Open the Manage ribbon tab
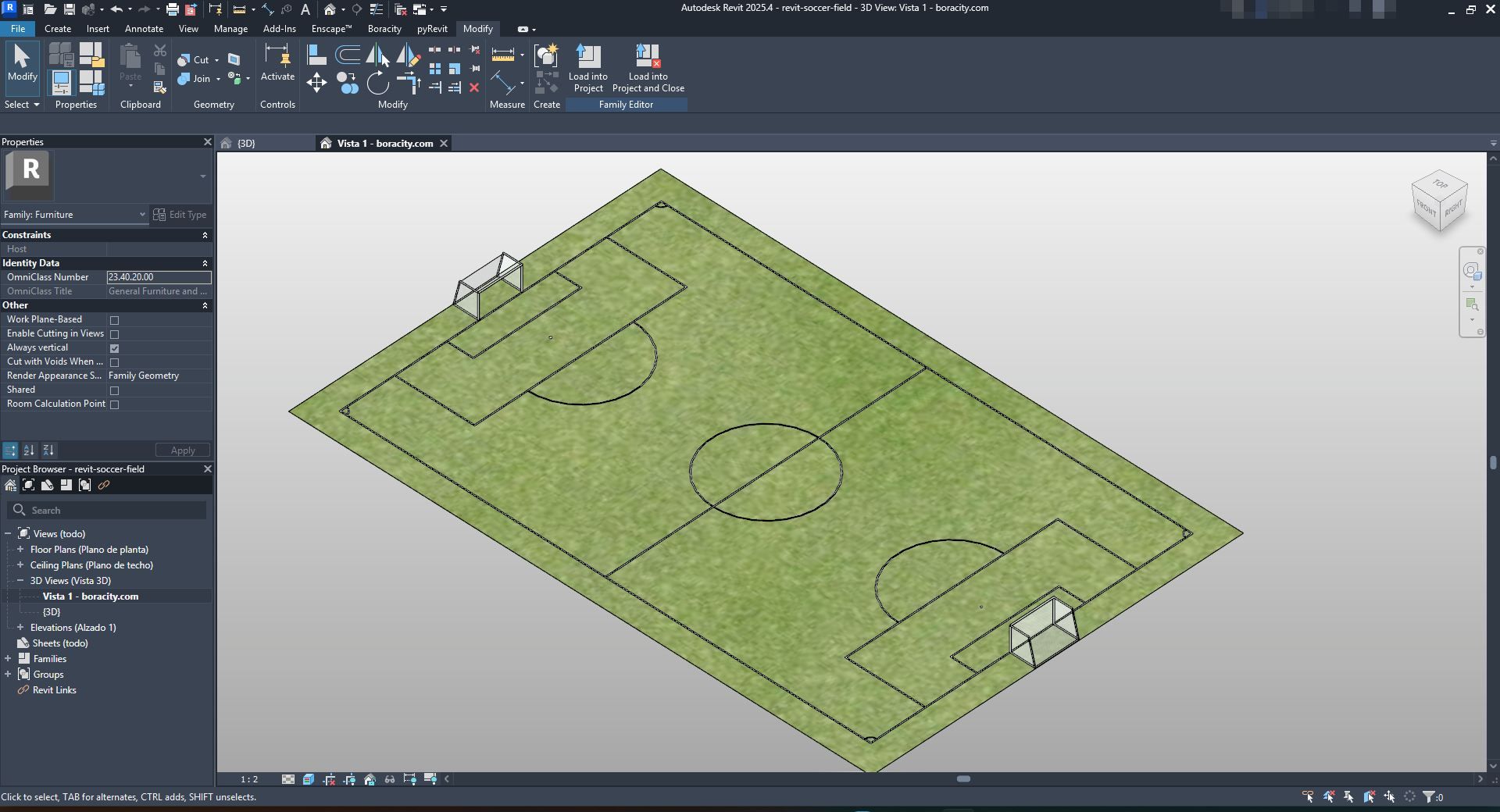Screen dimensions: 1500x812 coord(230,29)
